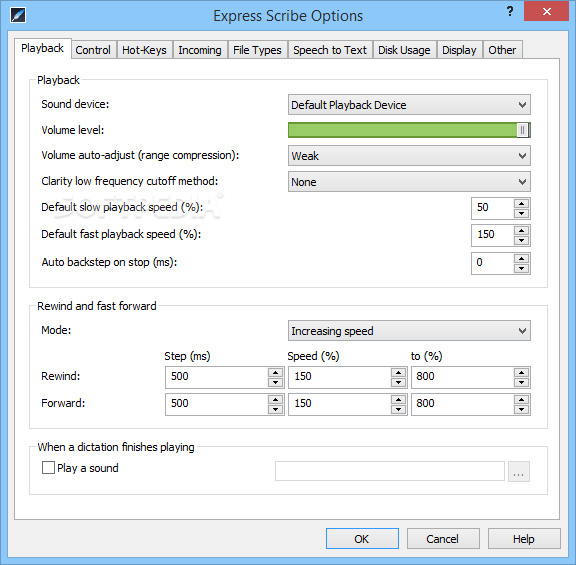Viewport: 576px width, 565px height.
Task: Click the sound file path field
Action: pos(390,471)
